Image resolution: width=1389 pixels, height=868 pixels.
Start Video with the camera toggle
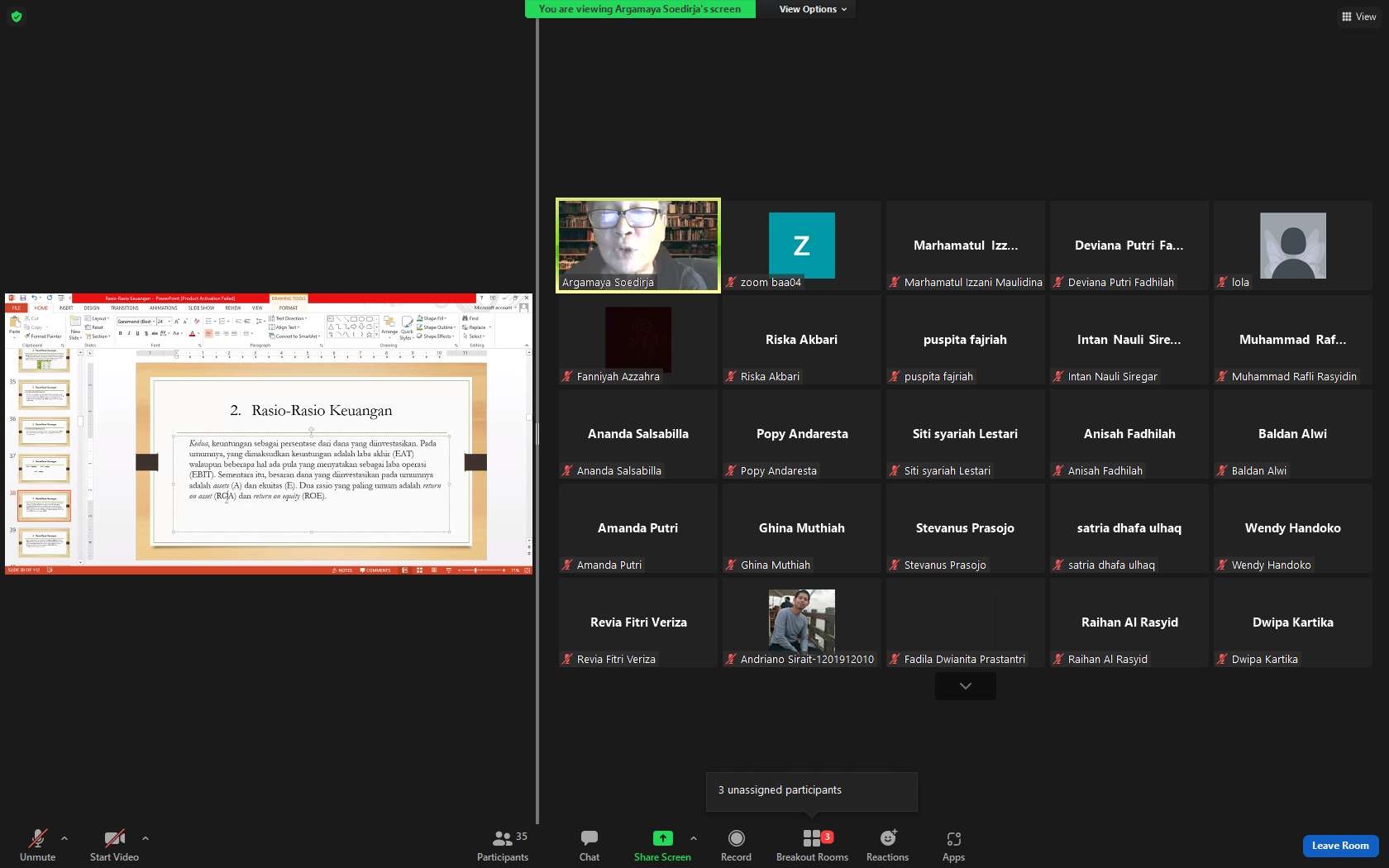coord(114,845)
